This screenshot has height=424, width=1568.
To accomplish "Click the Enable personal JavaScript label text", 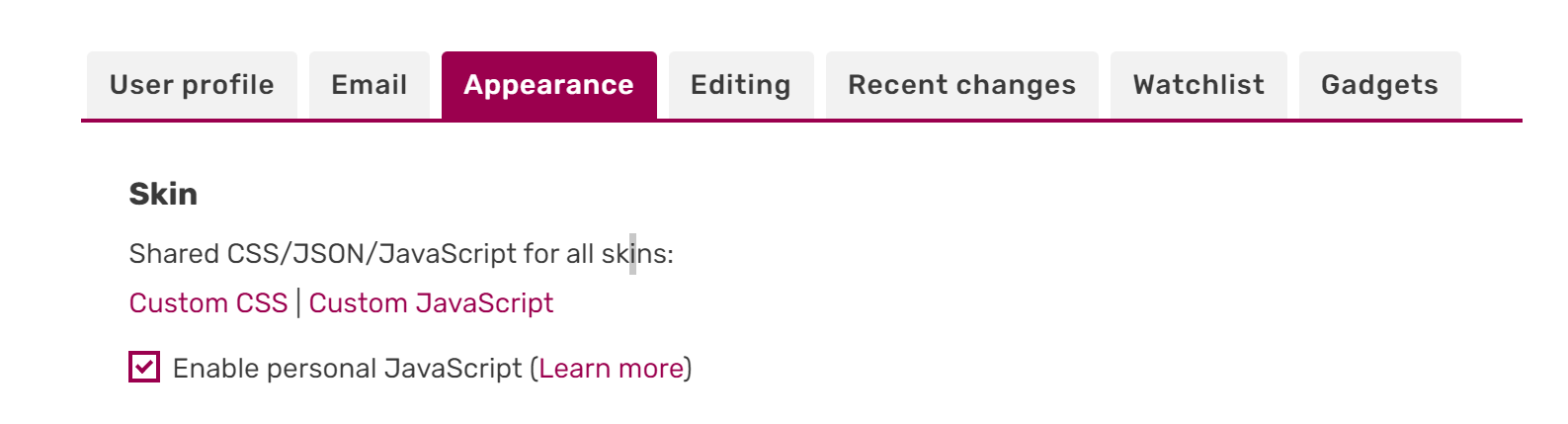I will pos(346,369).
